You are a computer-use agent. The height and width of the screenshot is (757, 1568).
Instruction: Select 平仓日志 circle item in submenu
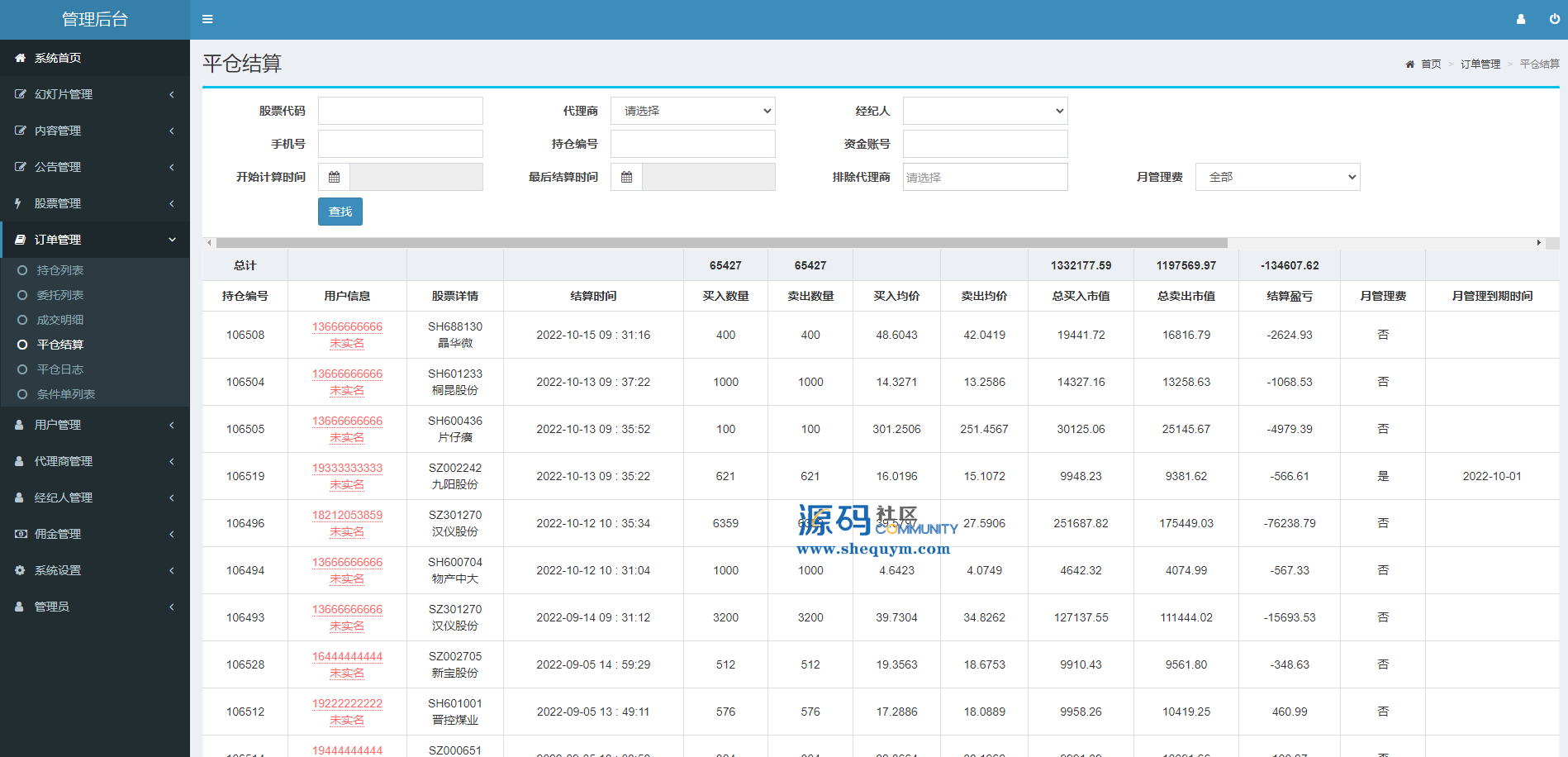22,369
